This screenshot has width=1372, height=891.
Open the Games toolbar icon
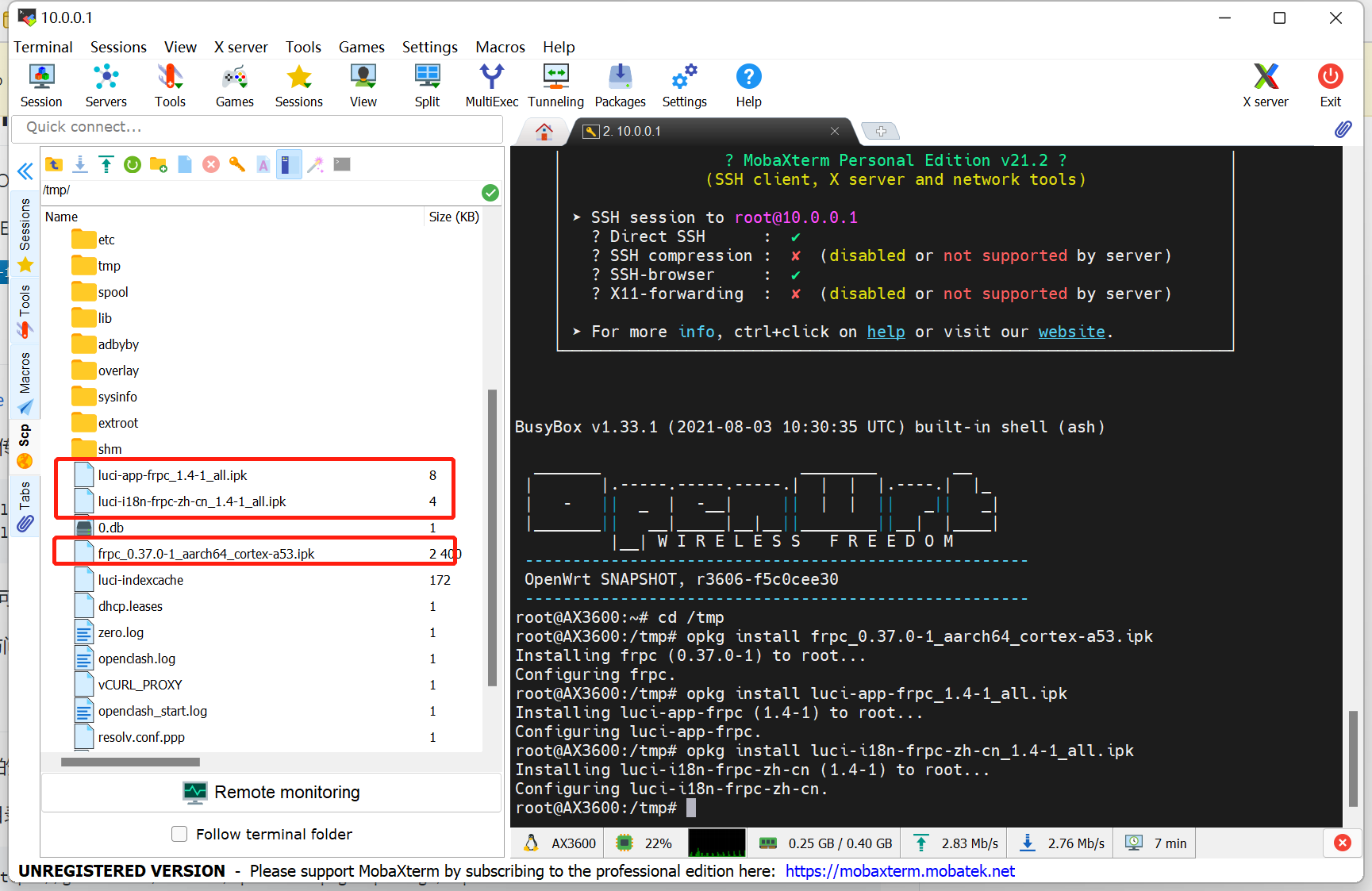pyautogui.click(x=235, y=86)
